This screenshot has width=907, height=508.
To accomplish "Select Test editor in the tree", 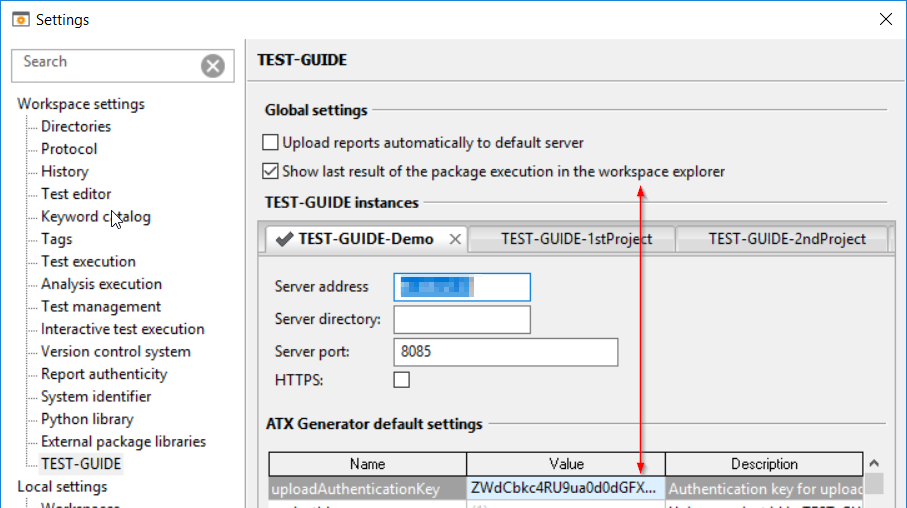I will 76,194.
